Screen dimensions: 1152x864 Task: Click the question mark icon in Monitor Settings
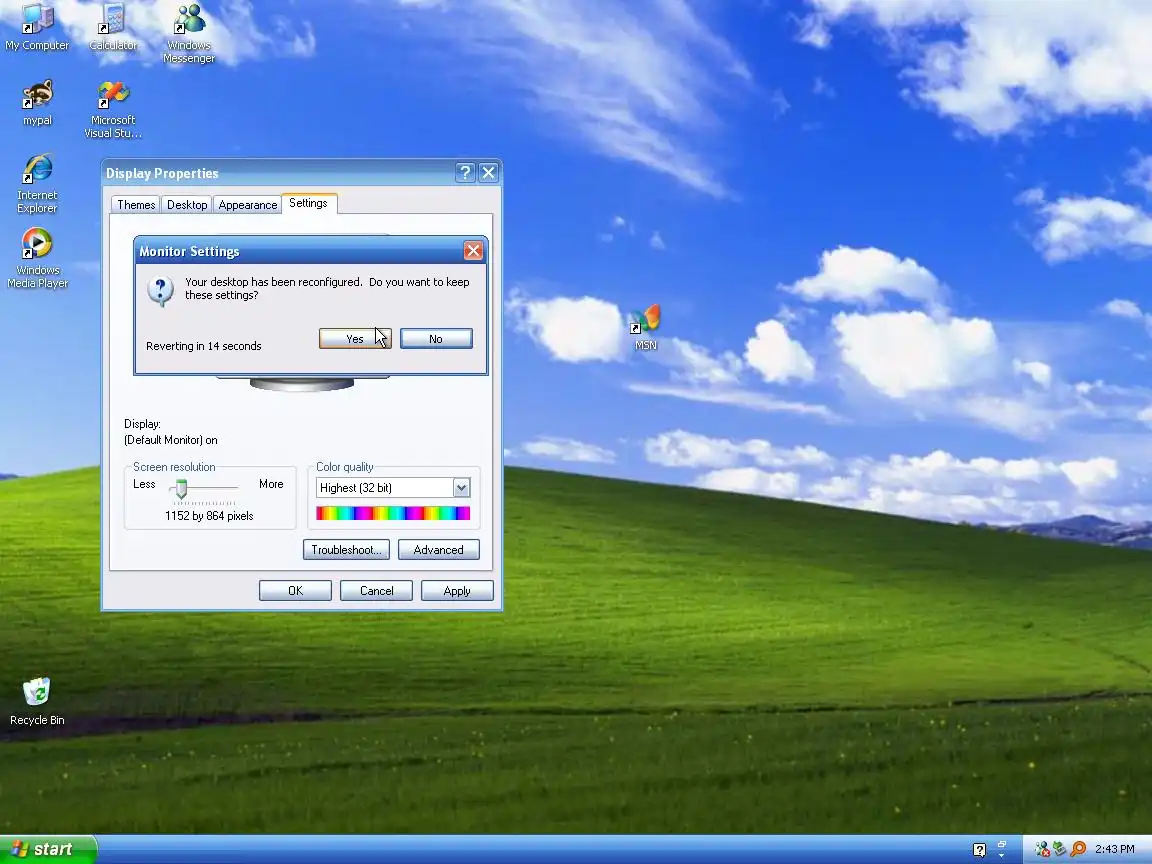160,290
